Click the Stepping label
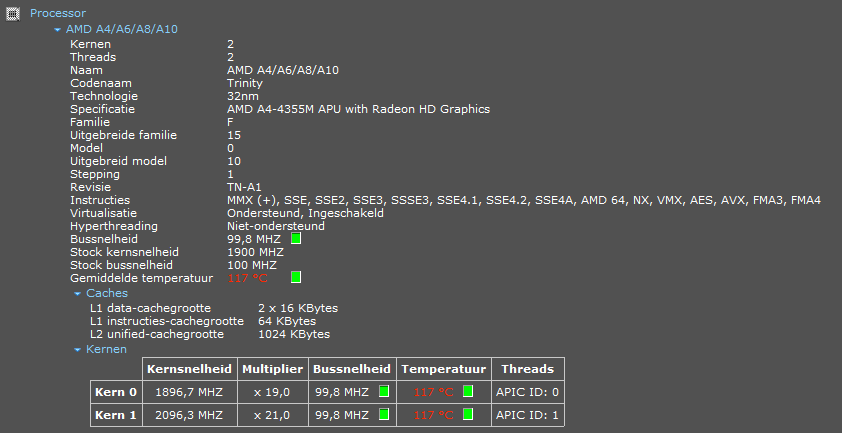The image size is (842, 433). pos(95,174)
